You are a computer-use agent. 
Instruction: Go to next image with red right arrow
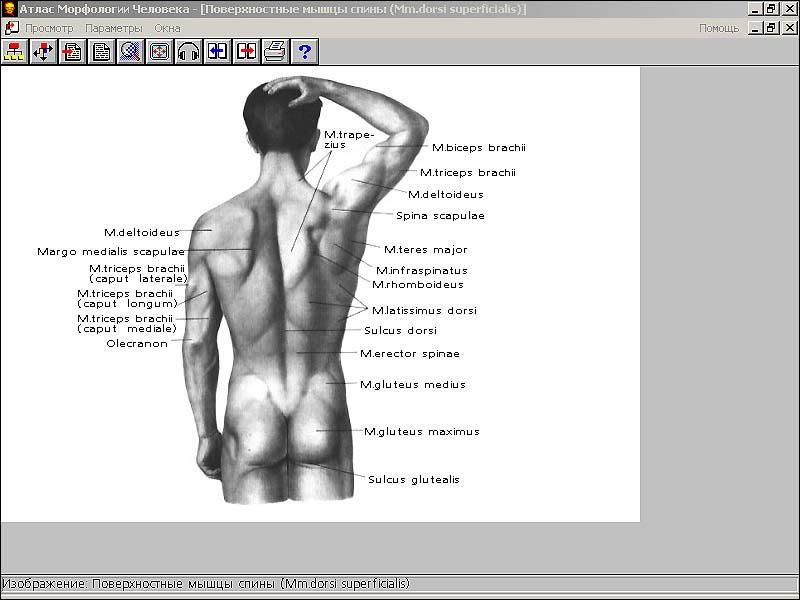(x=246, y=51)
